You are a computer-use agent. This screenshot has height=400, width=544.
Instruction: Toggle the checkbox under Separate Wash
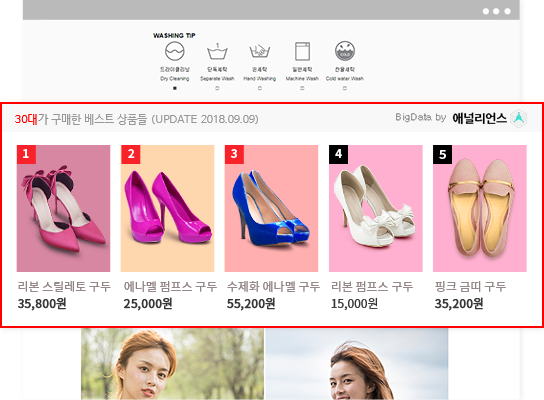pos(217,88)
